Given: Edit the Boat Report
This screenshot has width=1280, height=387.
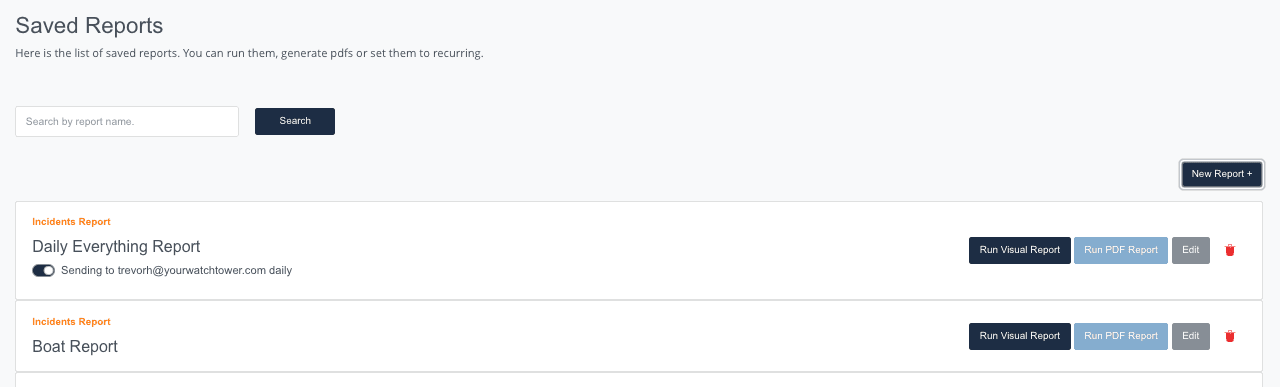Looking at the screenshot, I should 1191,336.
